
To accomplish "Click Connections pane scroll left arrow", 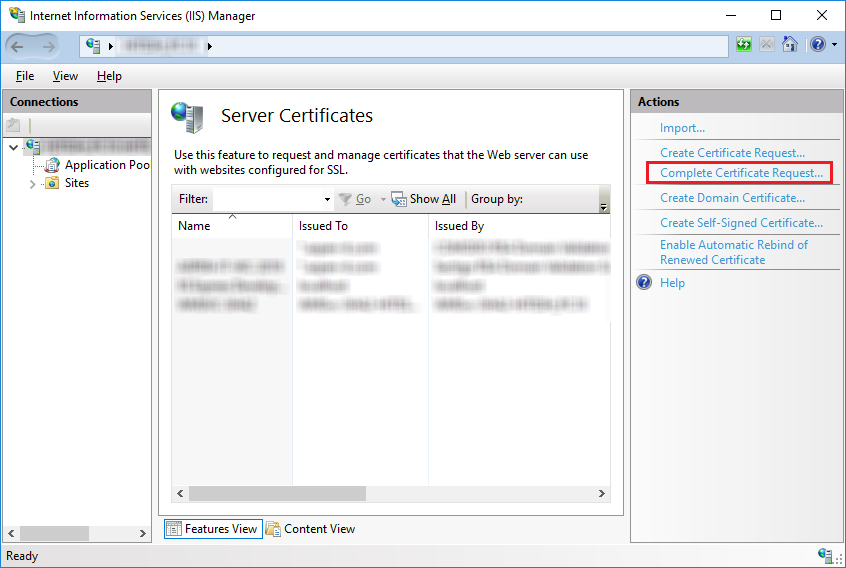I will 11,534.
